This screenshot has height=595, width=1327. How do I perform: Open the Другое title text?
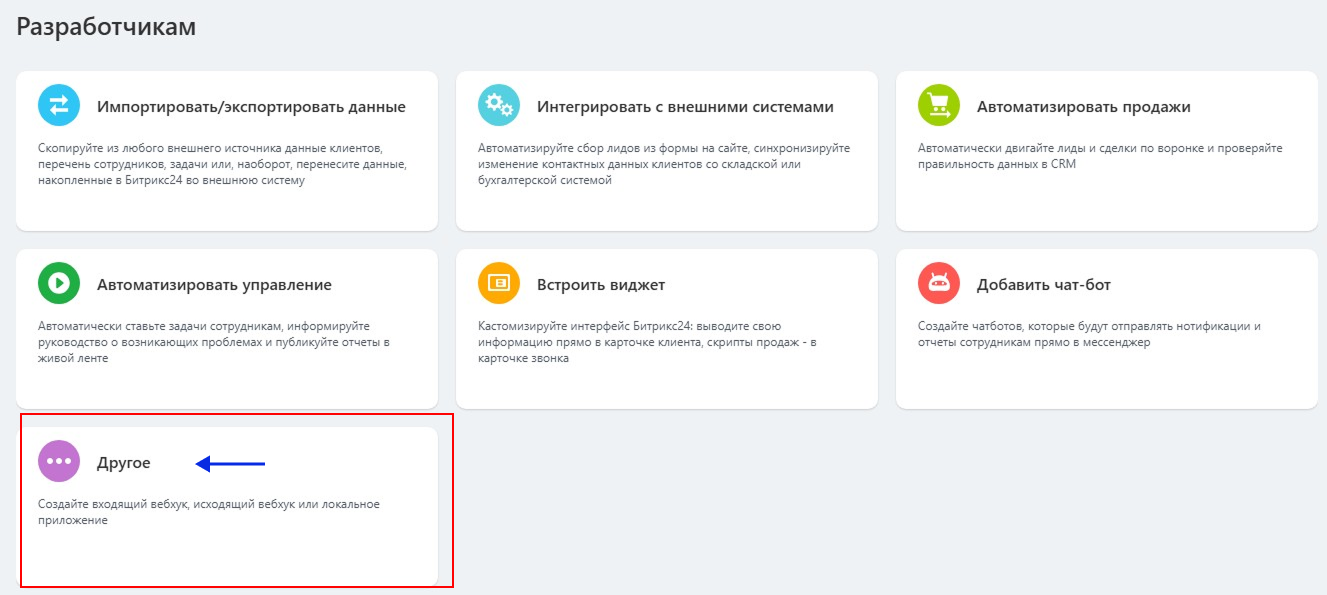point(124,463)
